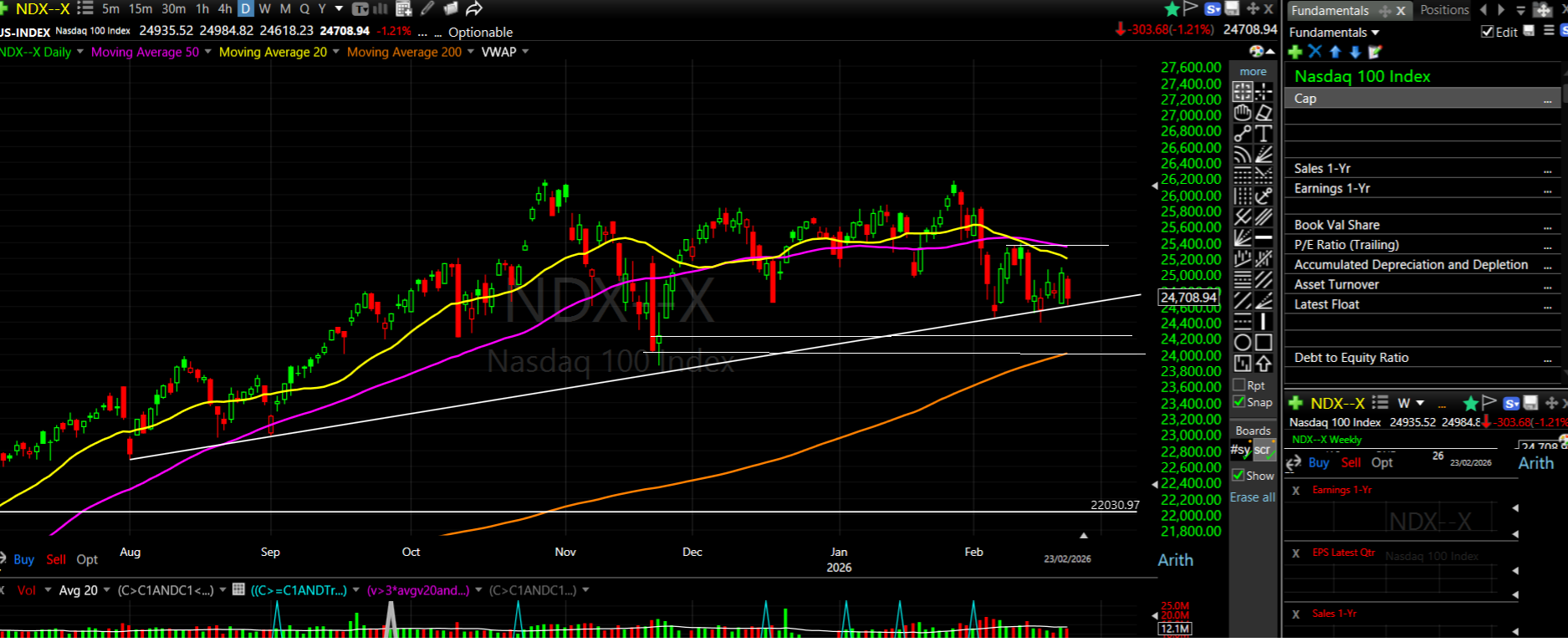Viewport: 1568px width, 642px height.
Task: Select the Fundamentals tab
Action: [x=1330, y=10]
